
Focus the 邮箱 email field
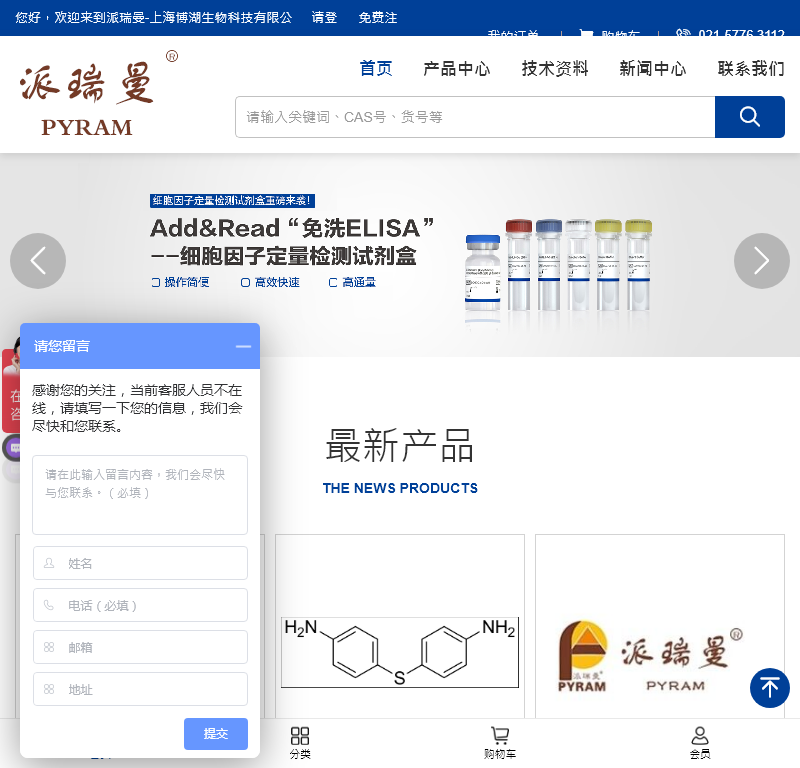pos(140,647)
